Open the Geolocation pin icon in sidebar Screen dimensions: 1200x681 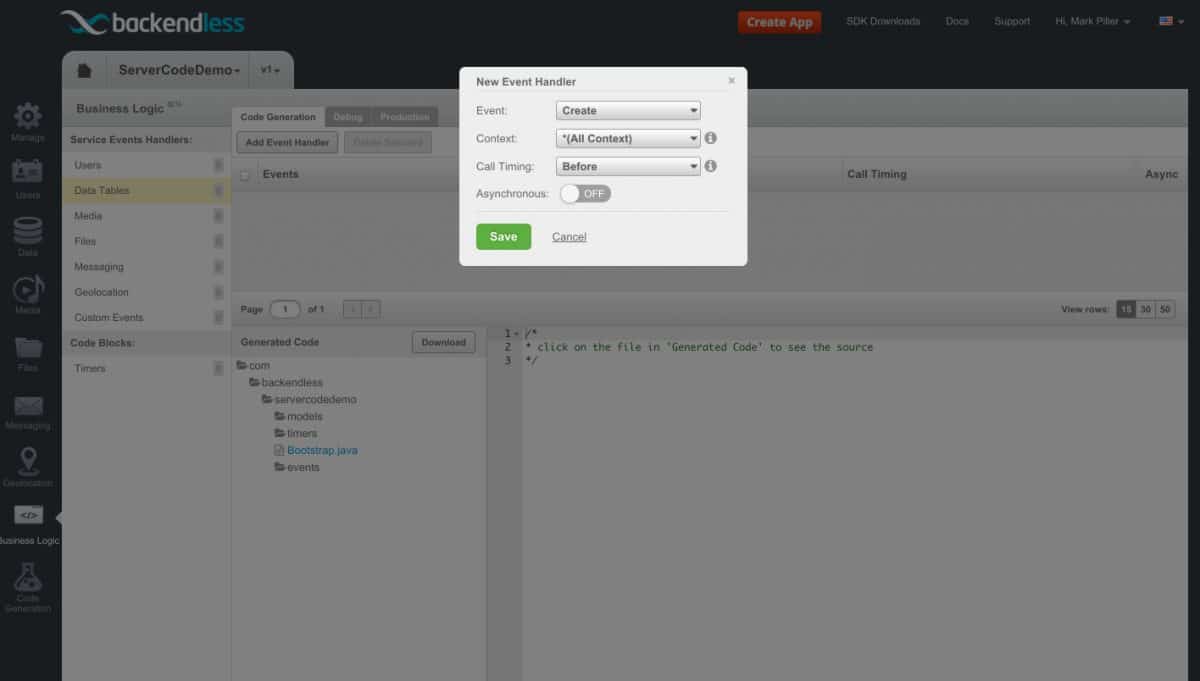[x=28, y=461]
